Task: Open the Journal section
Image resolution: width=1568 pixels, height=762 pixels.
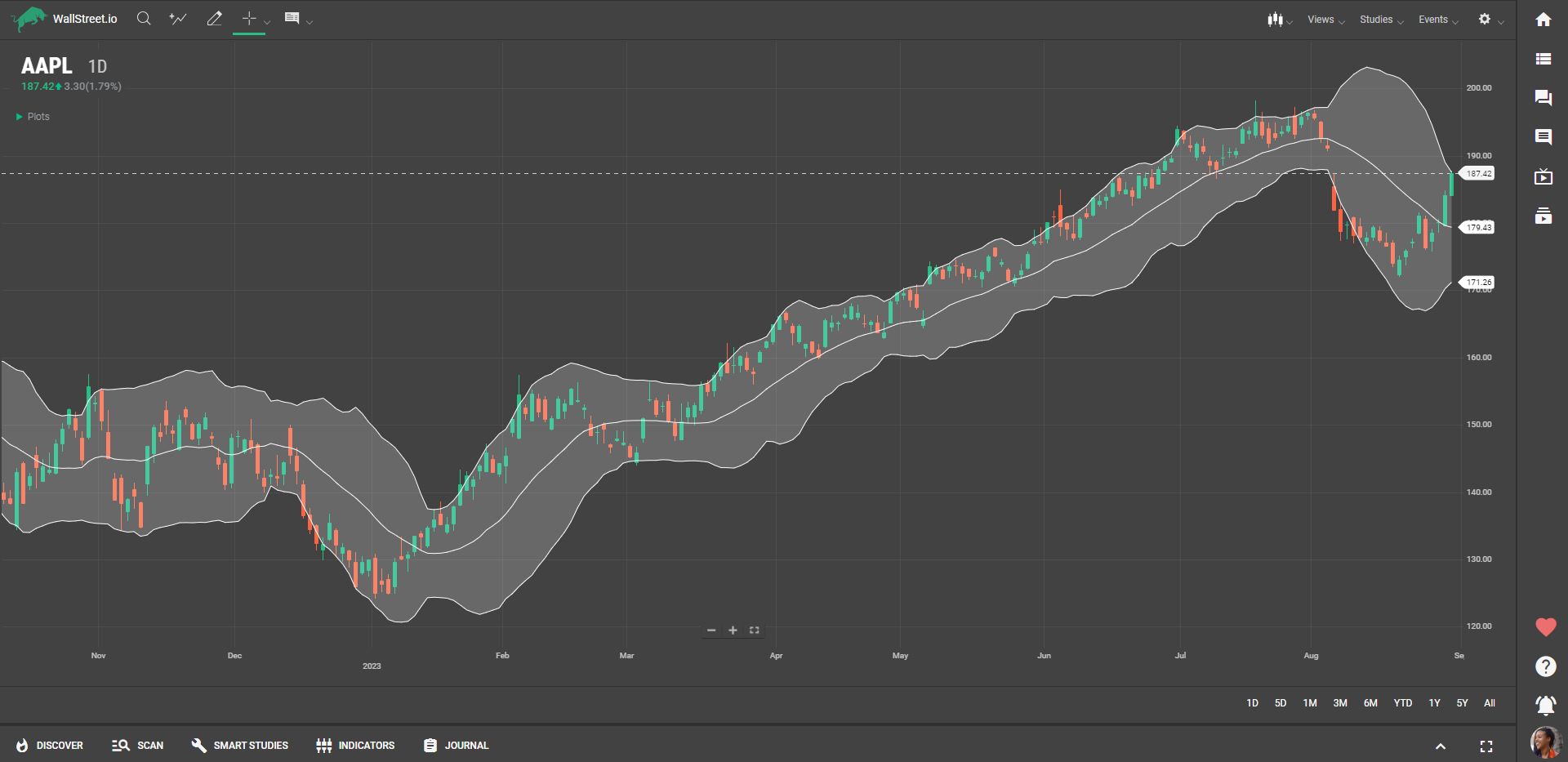Action: pos(456,746)
